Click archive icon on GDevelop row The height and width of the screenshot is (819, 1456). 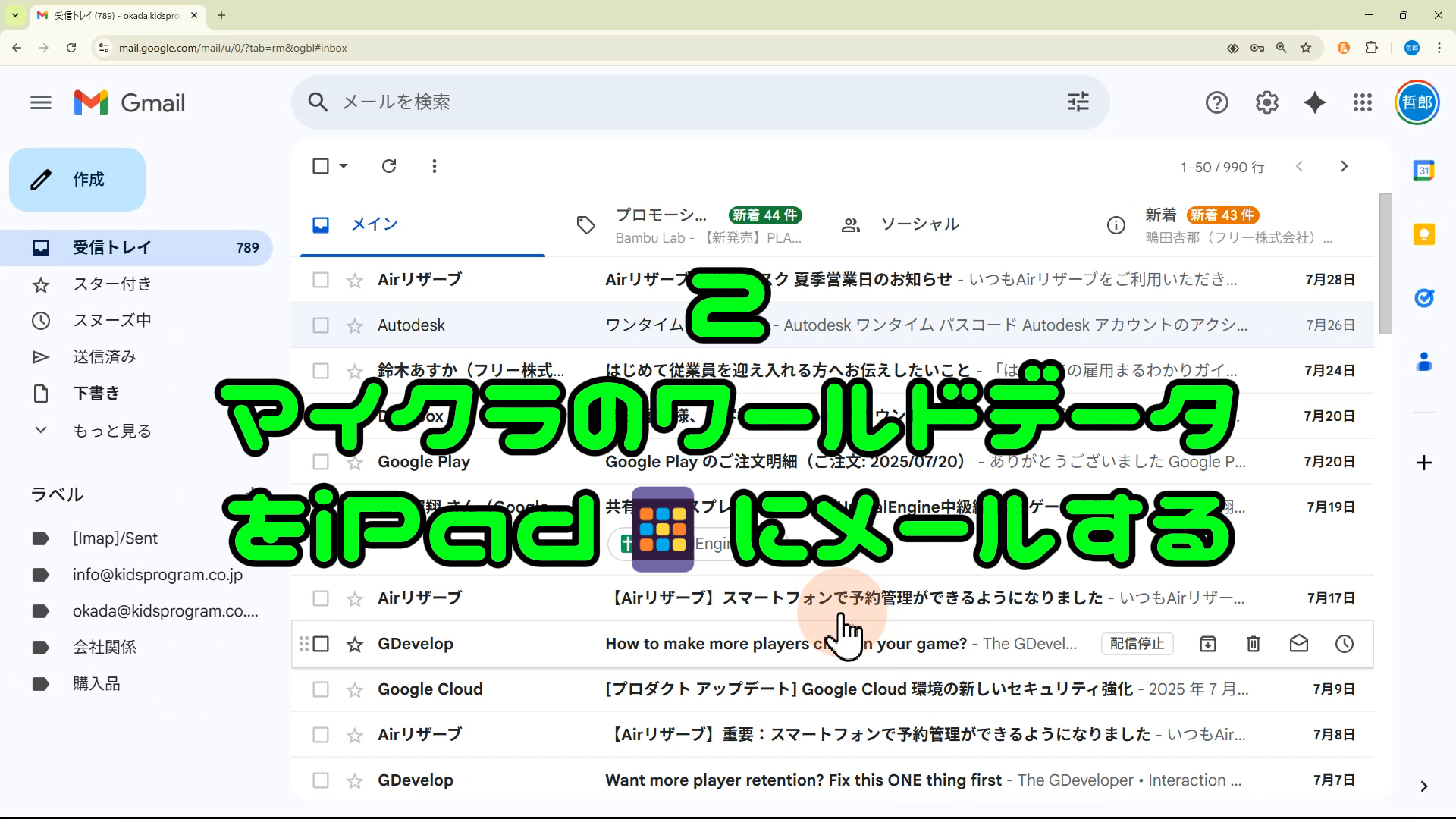point(1208,644)
